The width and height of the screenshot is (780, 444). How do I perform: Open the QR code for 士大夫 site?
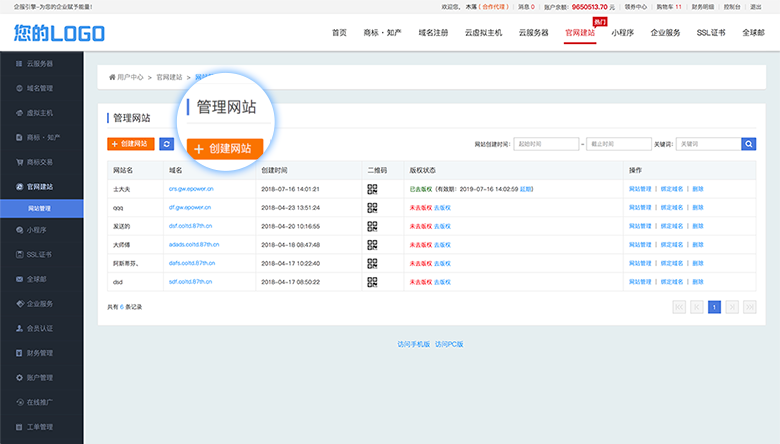(x=372, y=188)
